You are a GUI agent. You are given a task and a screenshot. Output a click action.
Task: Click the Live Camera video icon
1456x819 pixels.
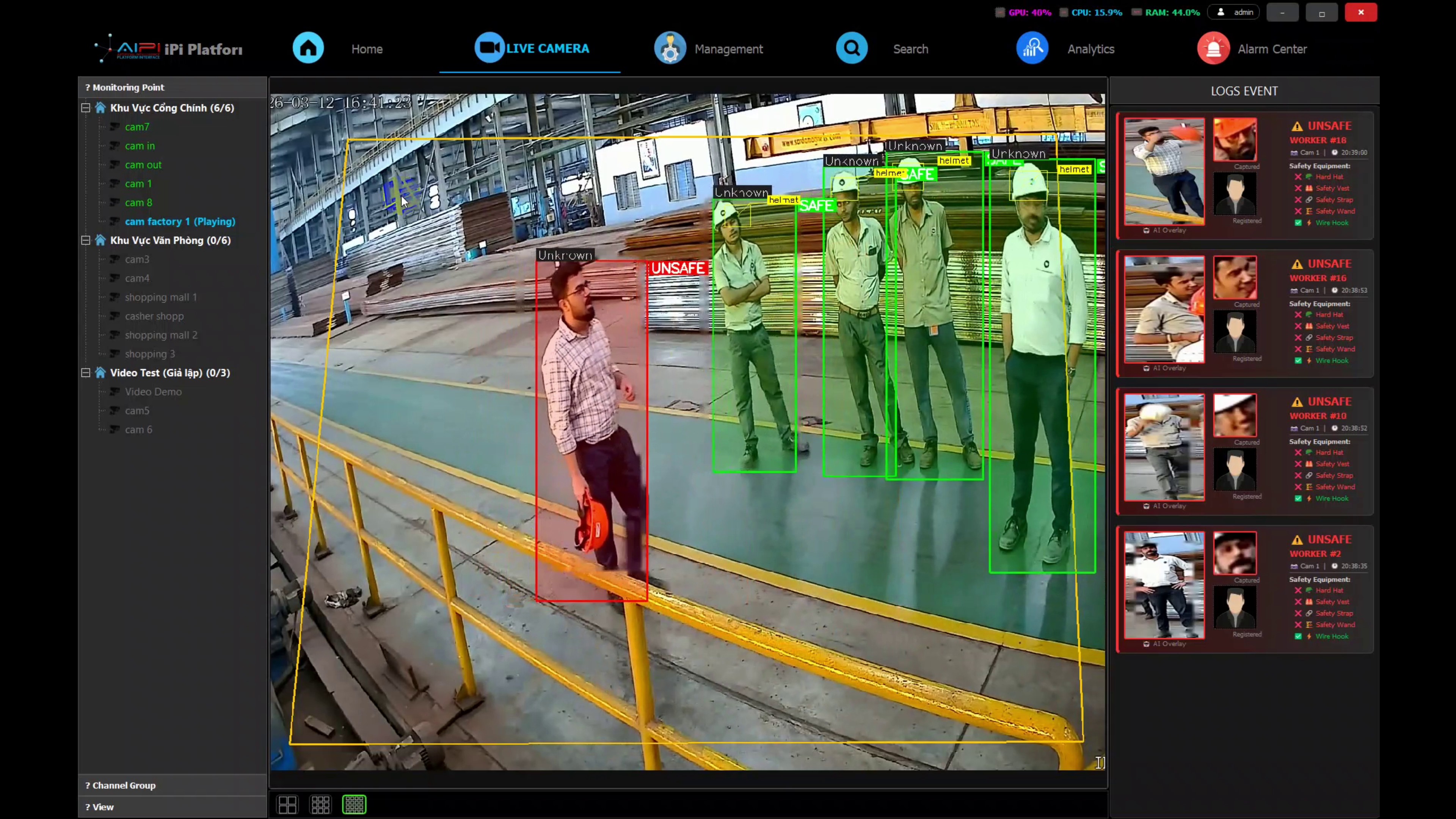click(x=489, y=48)
